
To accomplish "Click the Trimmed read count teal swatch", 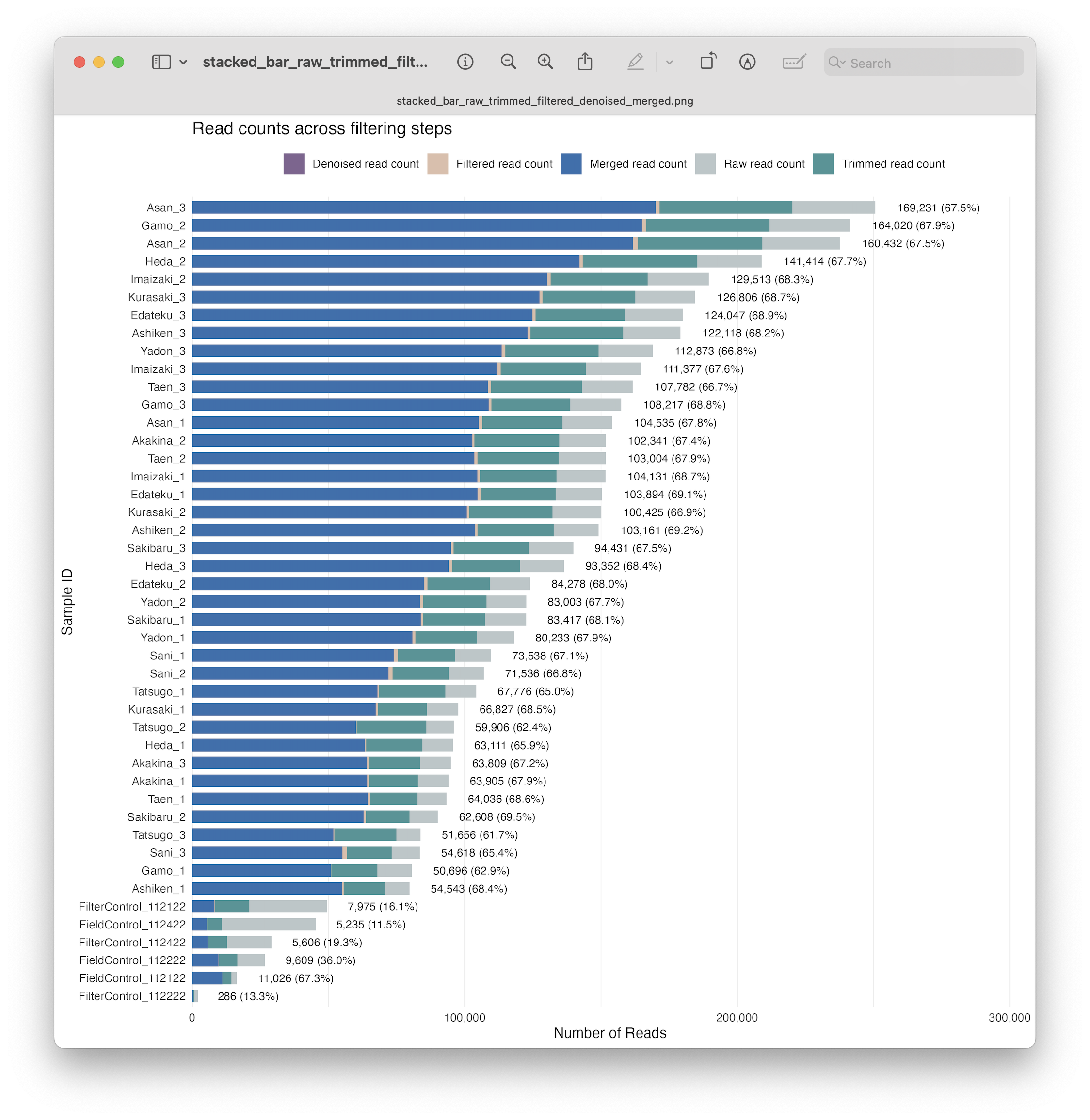I will click(823, 164).
